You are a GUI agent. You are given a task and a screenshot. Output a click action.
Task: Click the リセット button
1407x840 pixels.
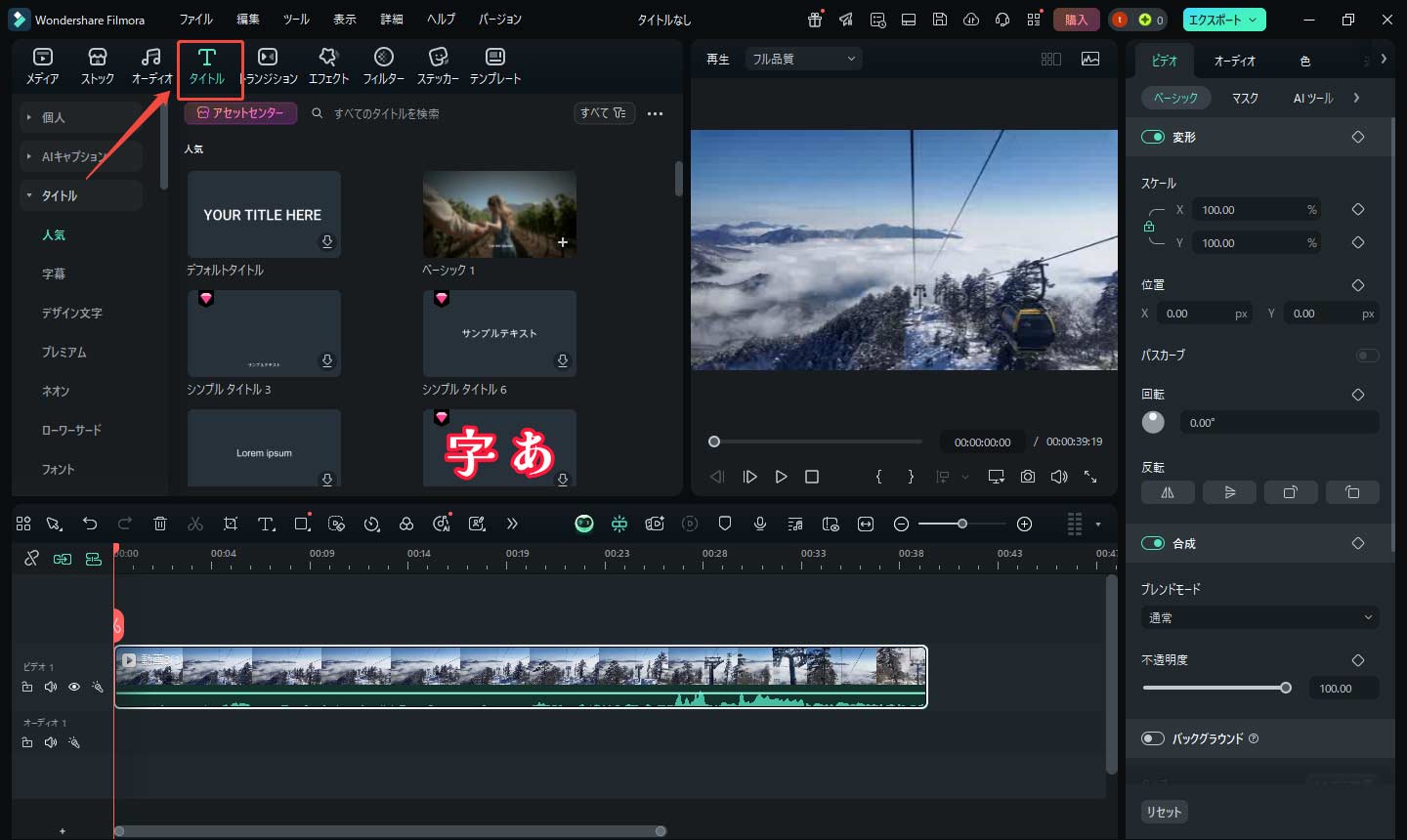[x=1164, y=812]
